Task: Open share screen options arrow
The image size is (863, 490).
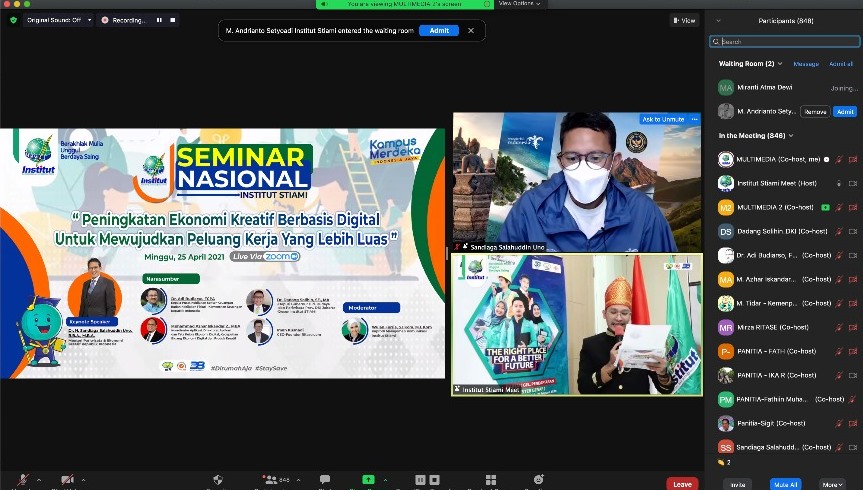Action: point(385,480)
